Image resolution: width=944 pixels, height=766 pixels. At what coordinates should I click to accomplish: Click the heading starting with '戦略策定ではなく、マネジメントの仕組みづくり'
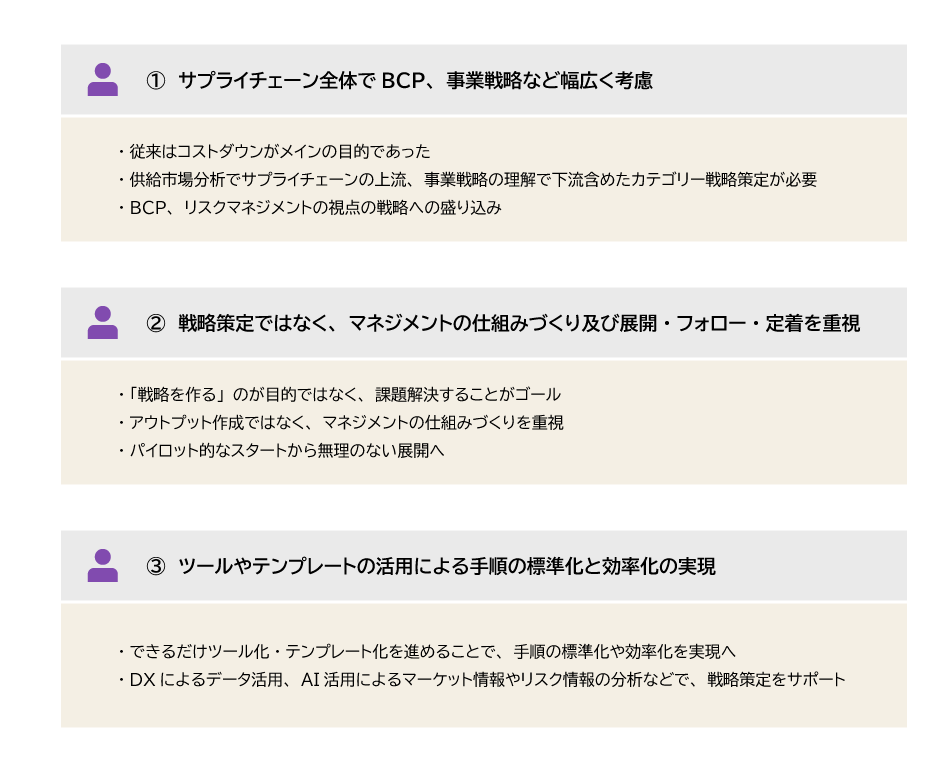pyautogui.click(x=518, y=324)
